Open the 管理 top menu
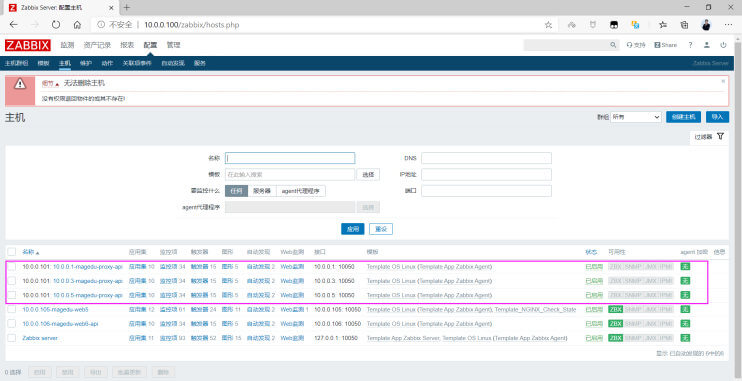Screen dimensions: 742x381 (173, 45)
